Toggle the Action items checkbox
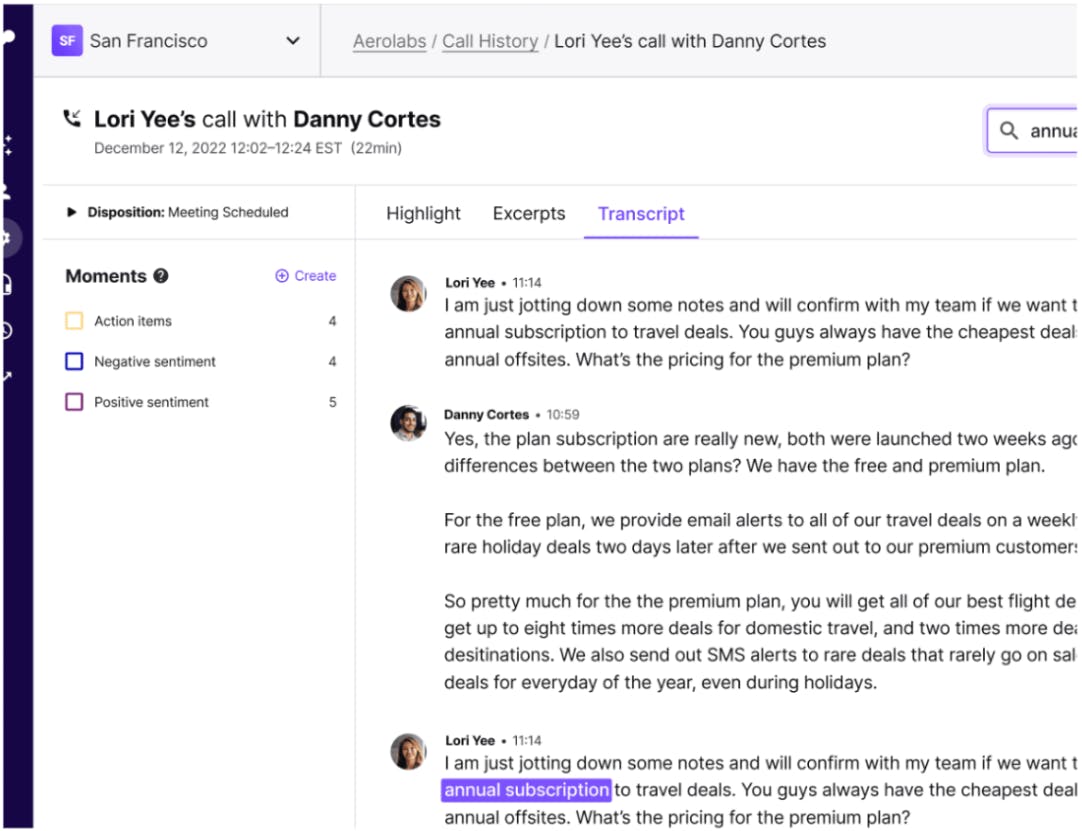The image size is (1082, 831). coord(74,321)
